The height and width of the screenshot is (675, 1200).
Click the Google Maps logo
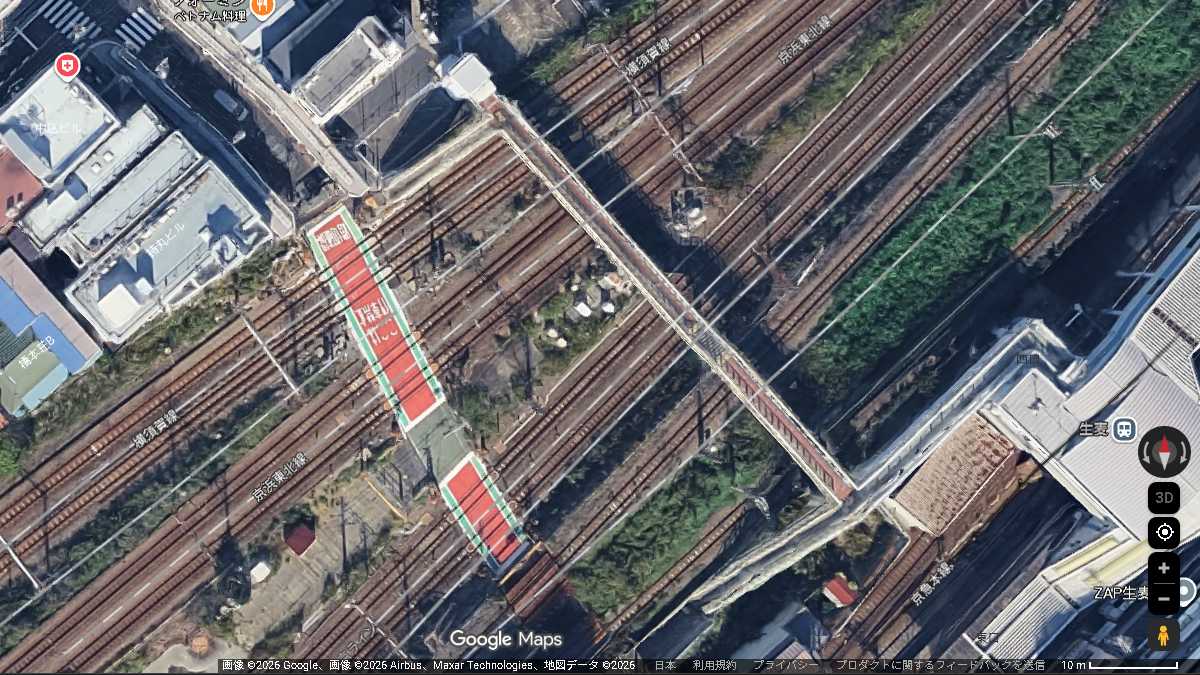(x=505, y=639)
